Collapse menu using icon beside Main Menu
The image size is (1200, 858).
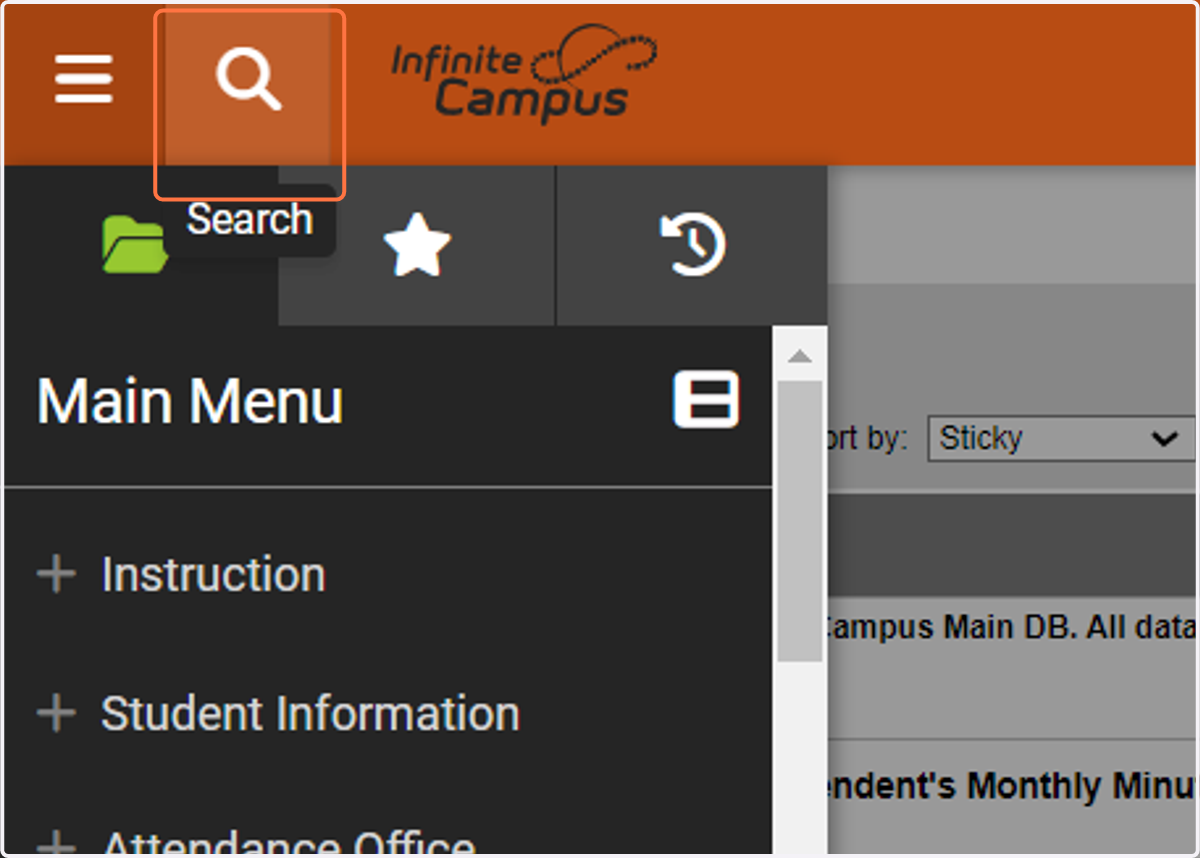pyautogui.click(x=706, y=400)
